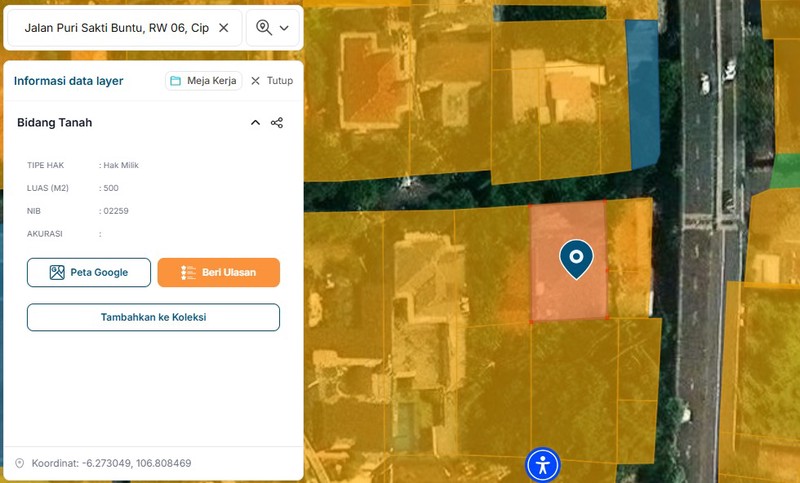The height and width of the screenshot is (483, 800).
Task: Click the coordinate pin icon in the footer
Action: click(x=19, y=464)
